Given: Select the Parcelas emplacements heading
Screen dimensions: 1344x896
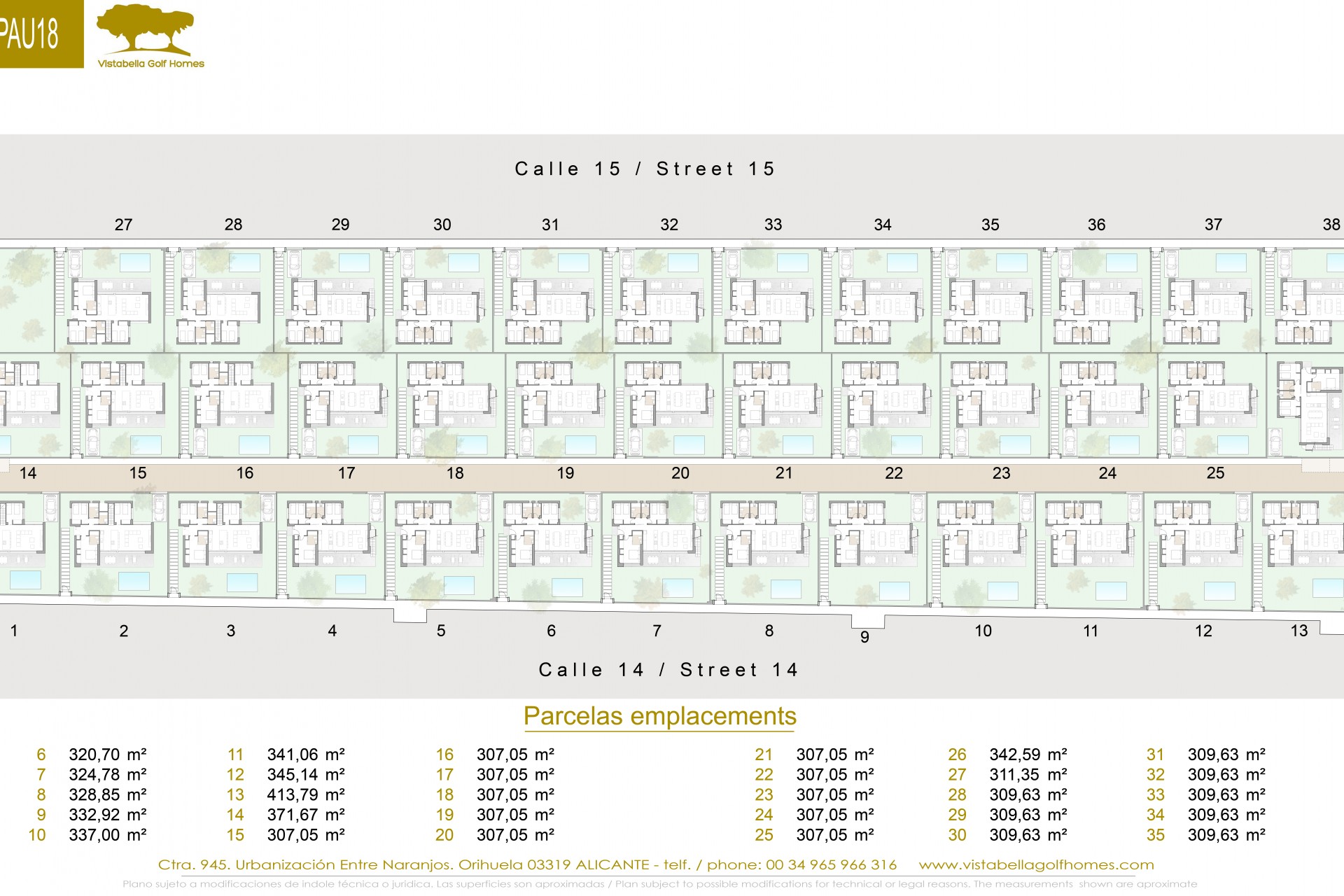Looking at the screenshot, I should pyautogui.click(x=659, y=716).
